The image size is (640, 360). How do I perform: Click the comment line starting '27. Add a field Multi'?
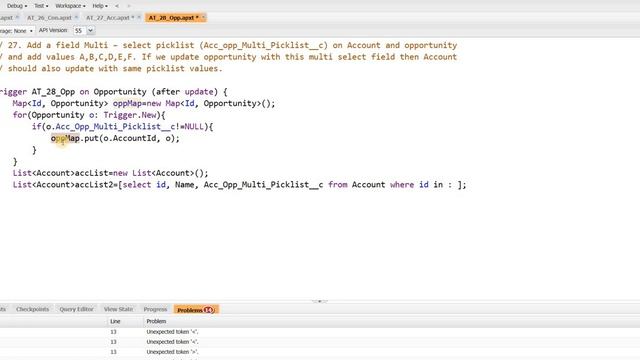[229, 45]
